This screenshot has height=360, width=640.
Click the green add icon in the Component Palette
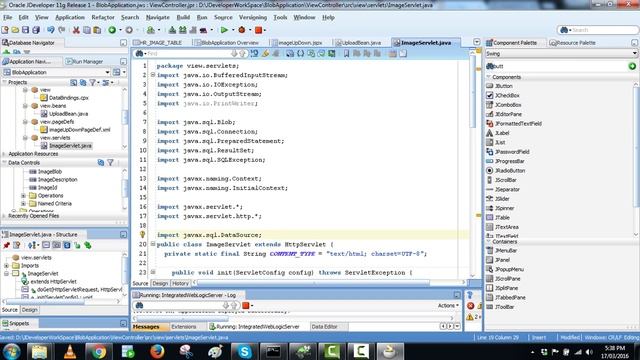[x=632, y=66]
